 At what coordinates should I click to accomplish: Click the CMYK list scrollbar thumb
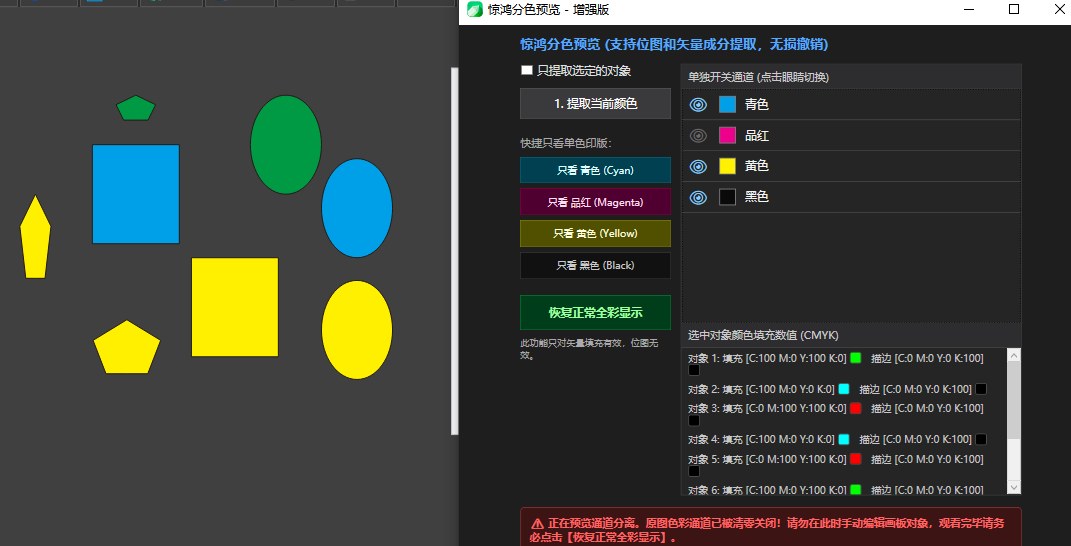pos(1014,400)
